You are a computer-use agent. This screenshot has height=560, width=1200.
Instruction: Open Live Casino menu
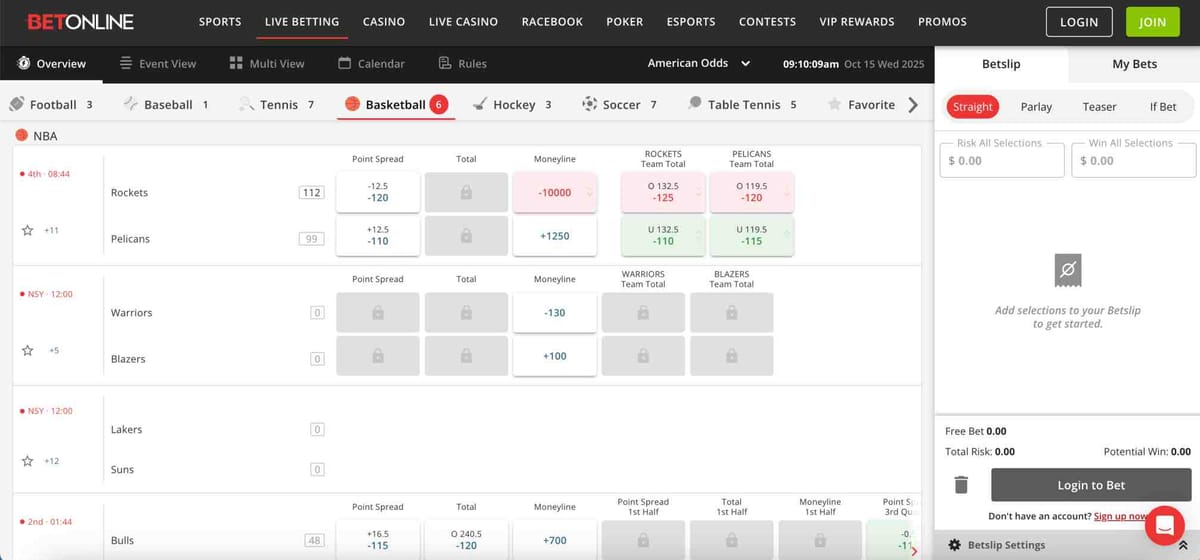click(464, 21)
